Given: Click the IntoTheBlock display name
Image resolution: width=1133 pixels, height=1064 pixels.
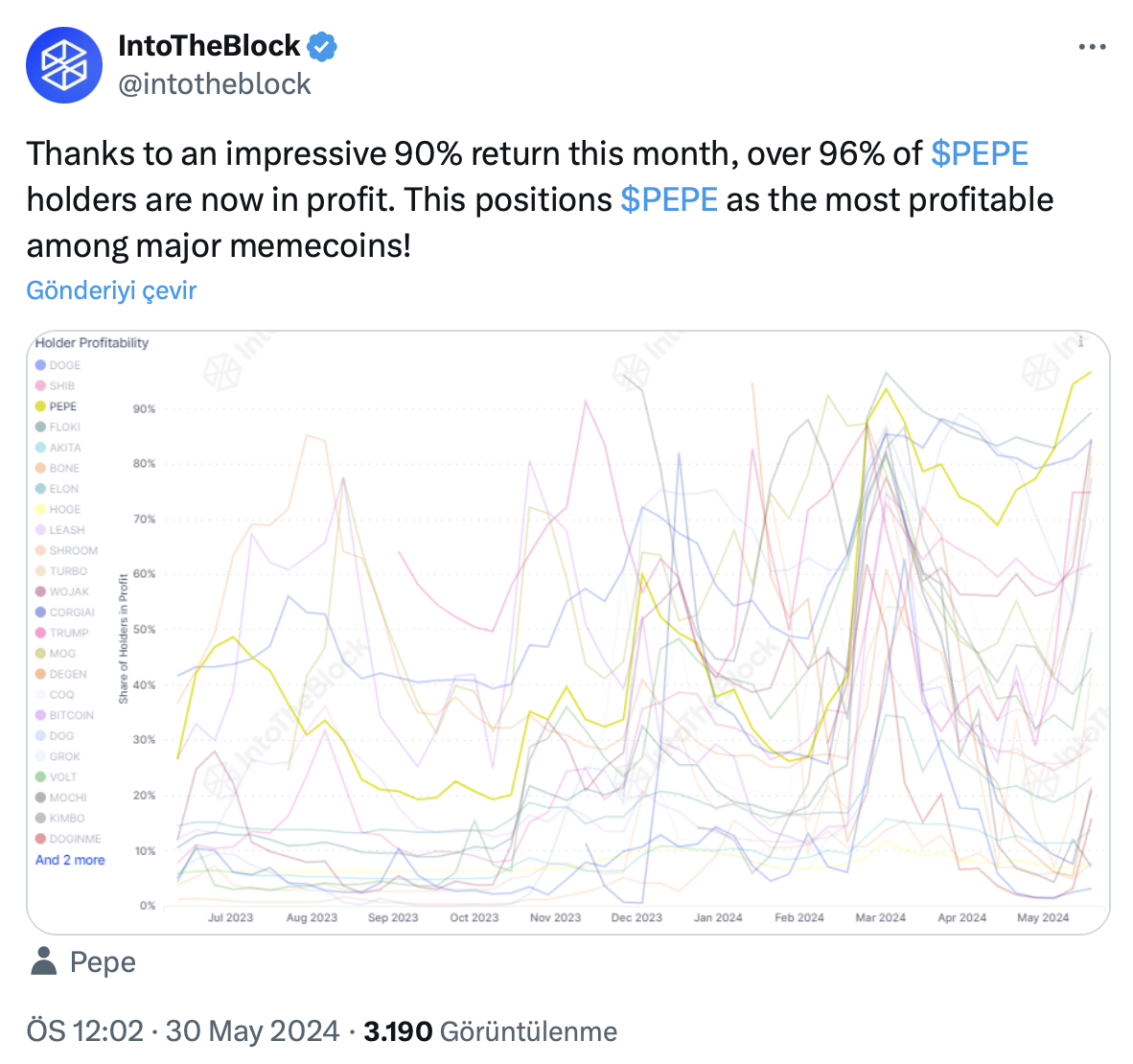Looking at the screenshot, I should click(x=209, y=46).
